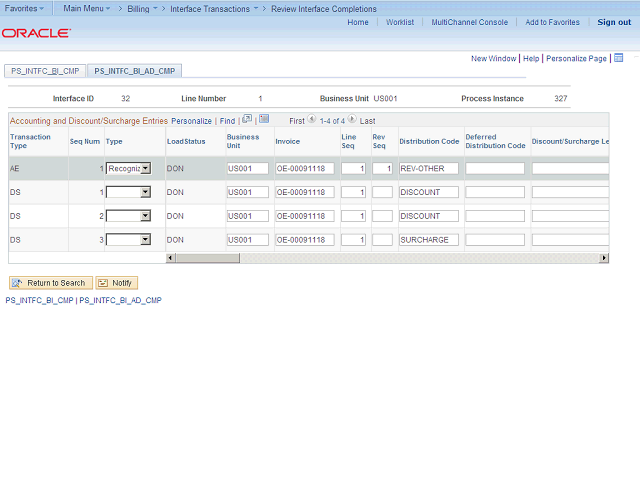Click the Oracle logo
Viewport: 640px width, 480px height.
36,33
